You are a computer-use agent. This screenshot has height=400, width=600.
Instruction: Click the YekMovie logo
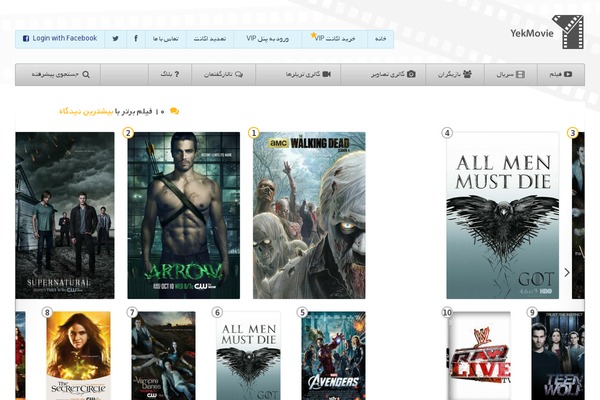tap(547, 33)
